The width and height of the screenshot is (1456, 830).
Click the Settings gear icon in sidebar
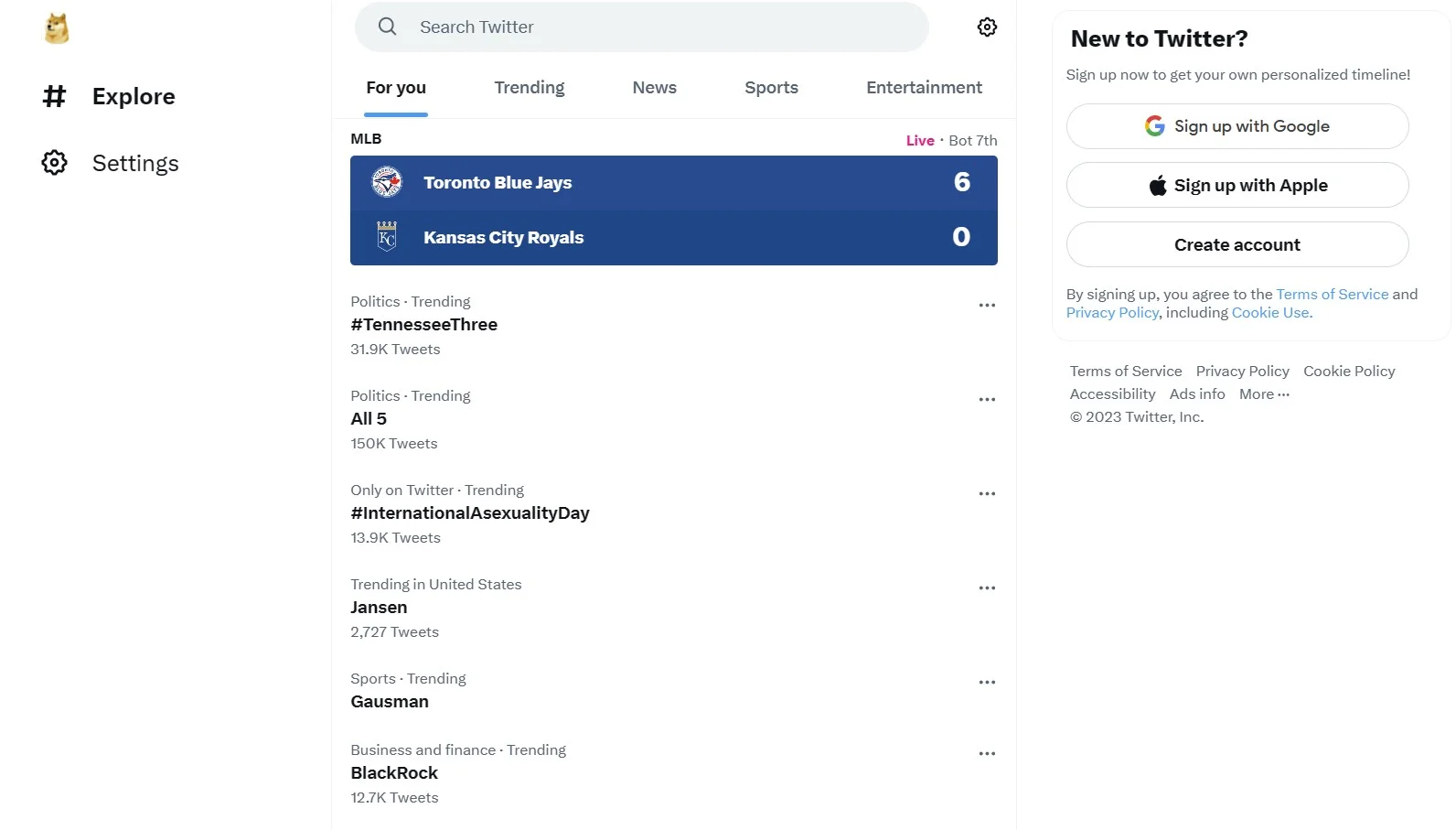coord(55,163)
